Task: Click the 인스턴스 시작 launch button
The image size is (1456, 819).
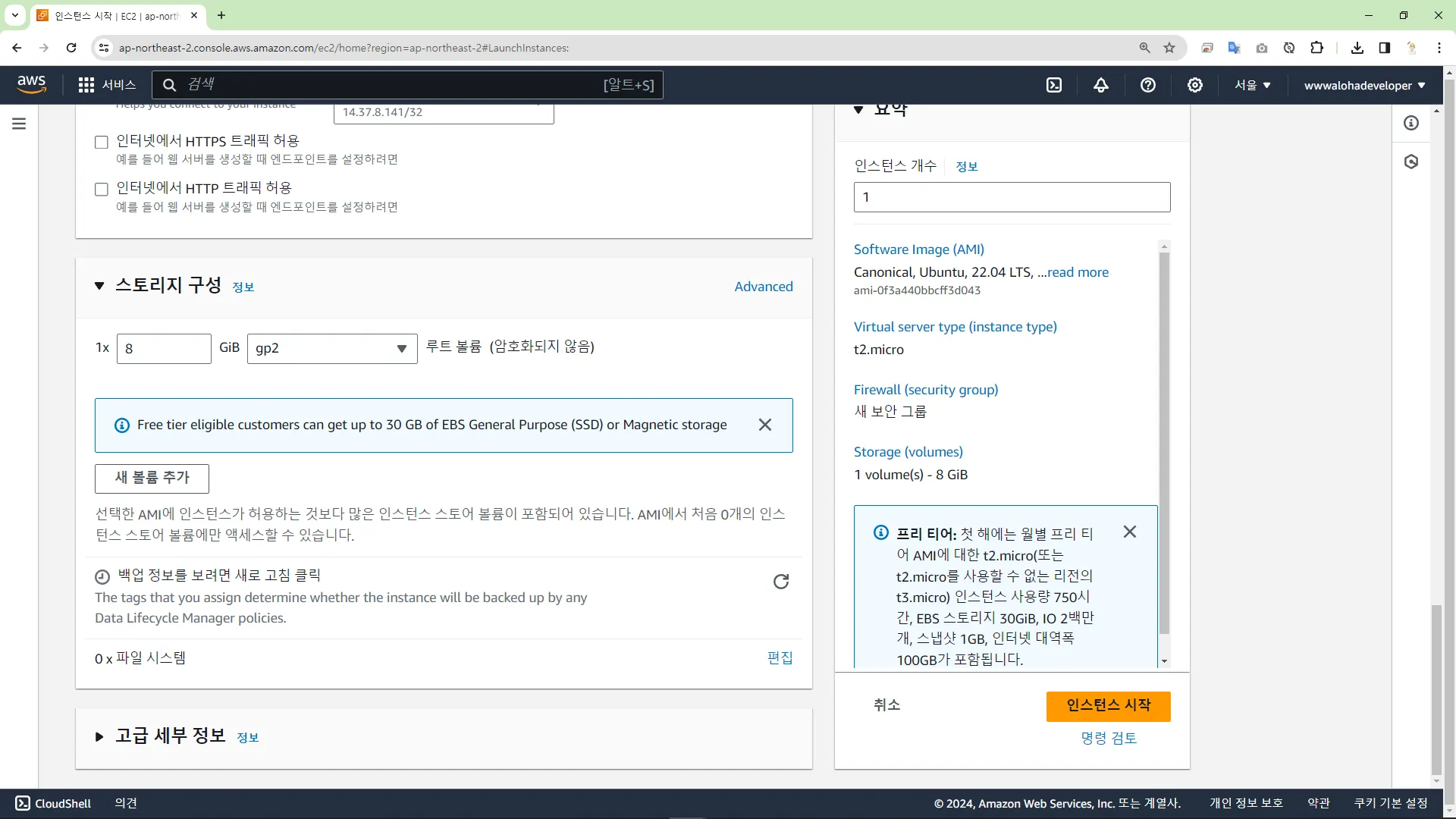Action: (1108, 705)
